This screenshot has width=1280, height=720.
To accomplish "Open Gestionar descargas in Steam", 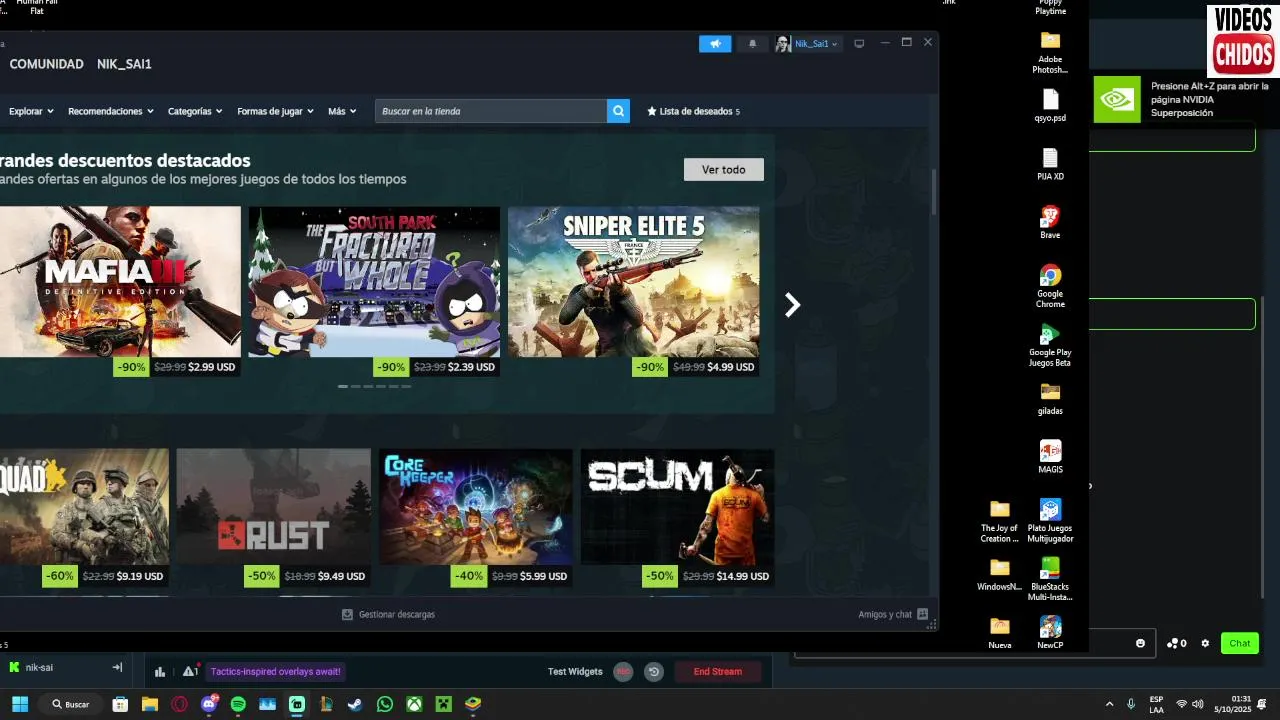I will (x=388, y=614).
